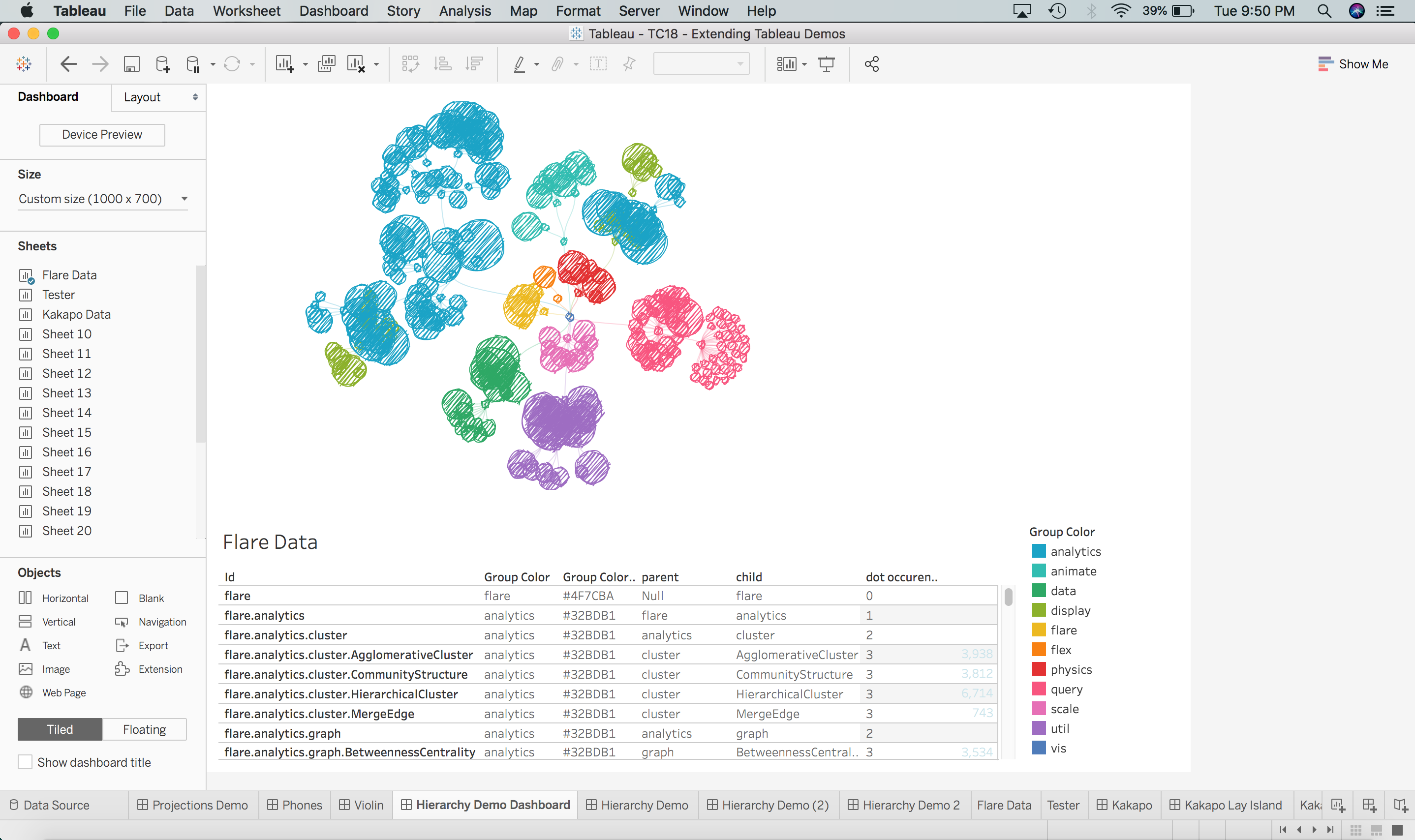Switch to Floating layout mode

tap(144, 729)
